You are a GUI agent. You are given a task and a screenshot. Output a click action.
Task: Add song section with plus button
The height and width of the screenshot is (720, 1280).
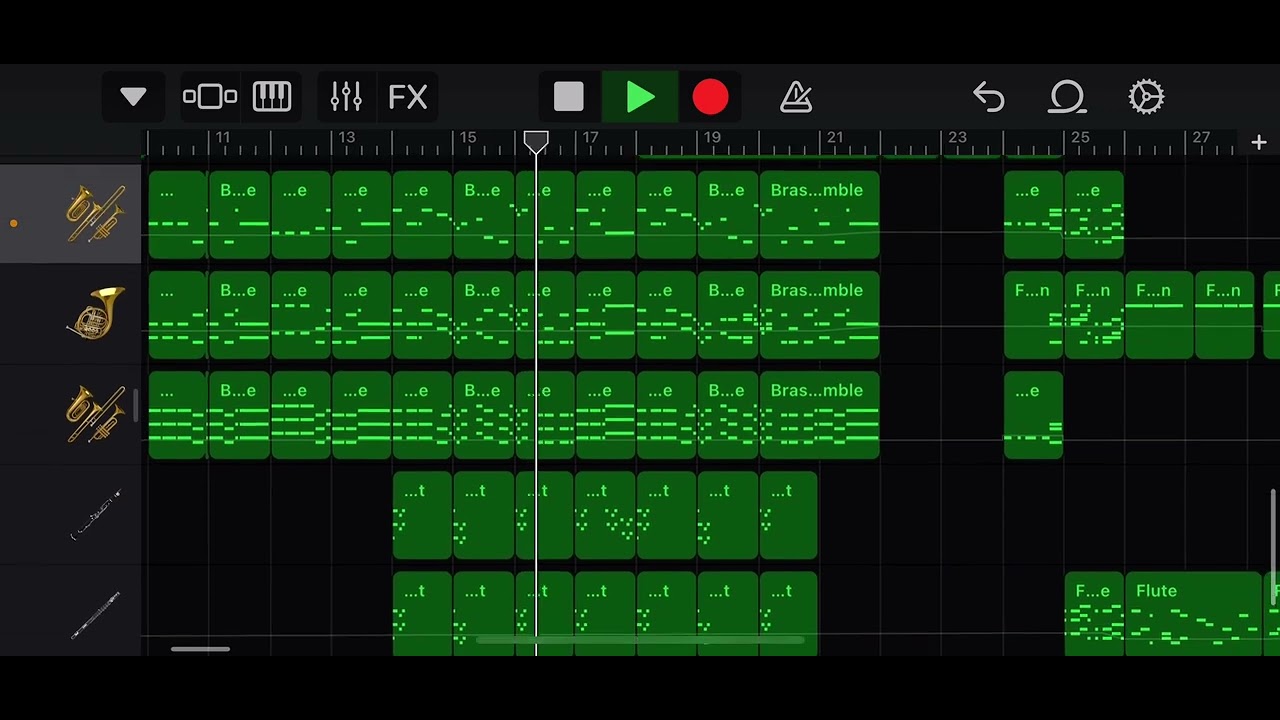(1259, 143)
